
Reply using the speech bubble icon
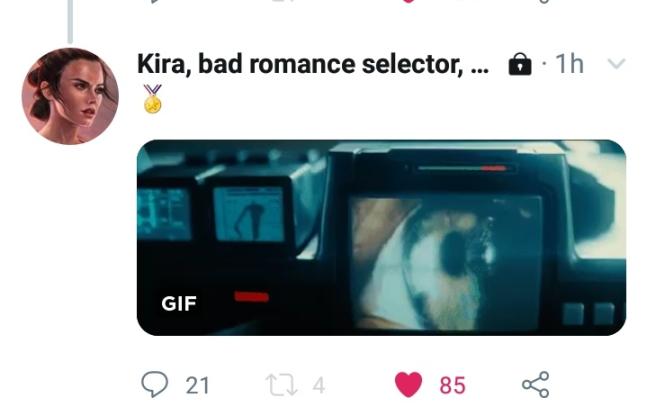pyautogui.click(x=155, y=384)
